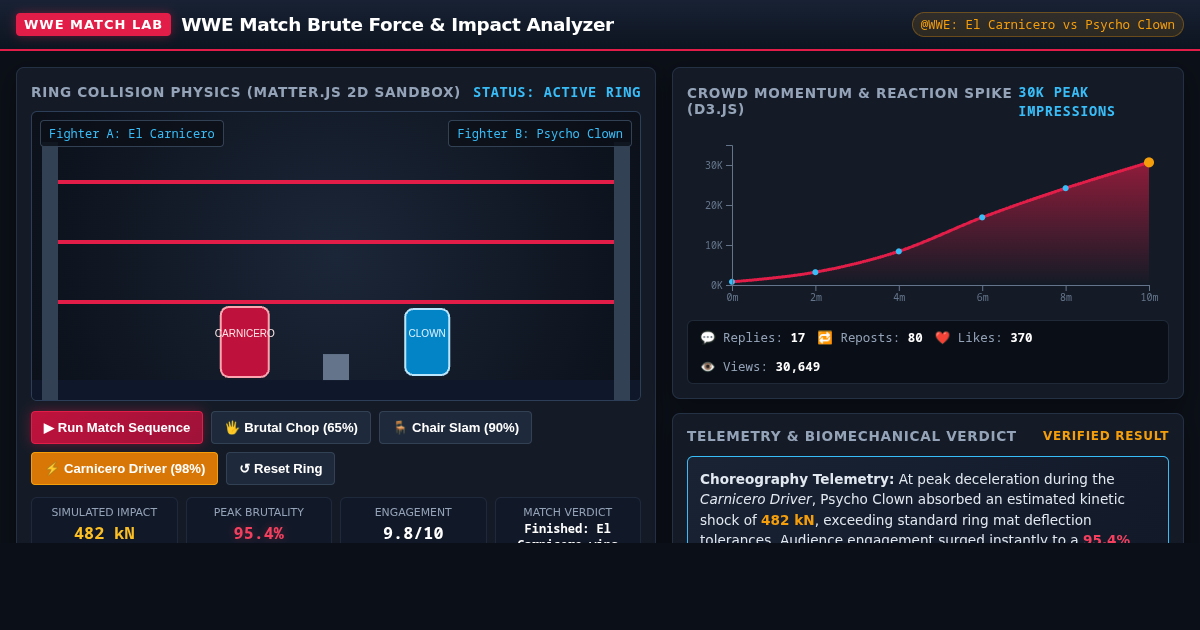This screenshot has width=1200, height=630.
Task: Click the chart data point at 2m
Action: point(815,272)
